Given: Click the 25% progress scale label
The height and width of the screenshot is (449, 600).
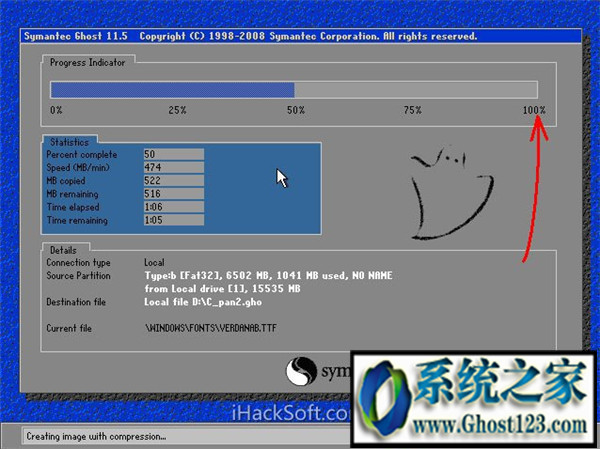Looking at the screenshot, I should tap(177, 110).
